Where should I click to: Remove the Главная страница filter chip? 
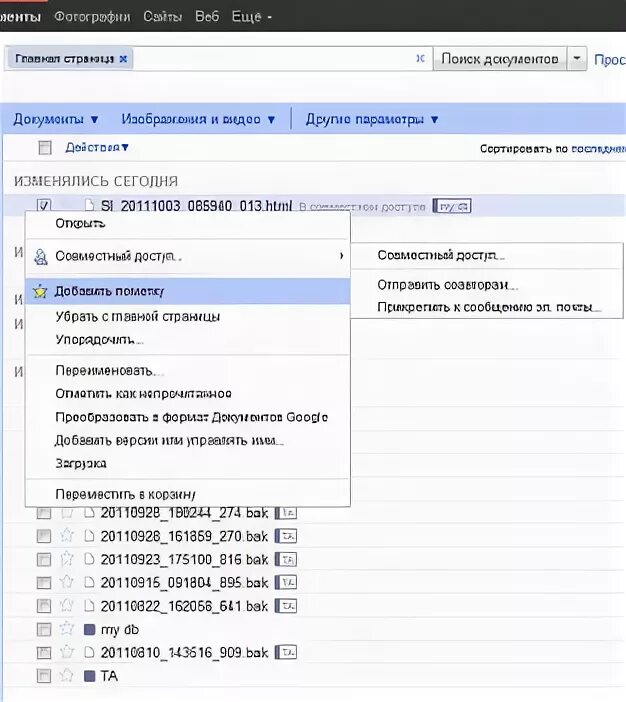[x=123, y=59]
